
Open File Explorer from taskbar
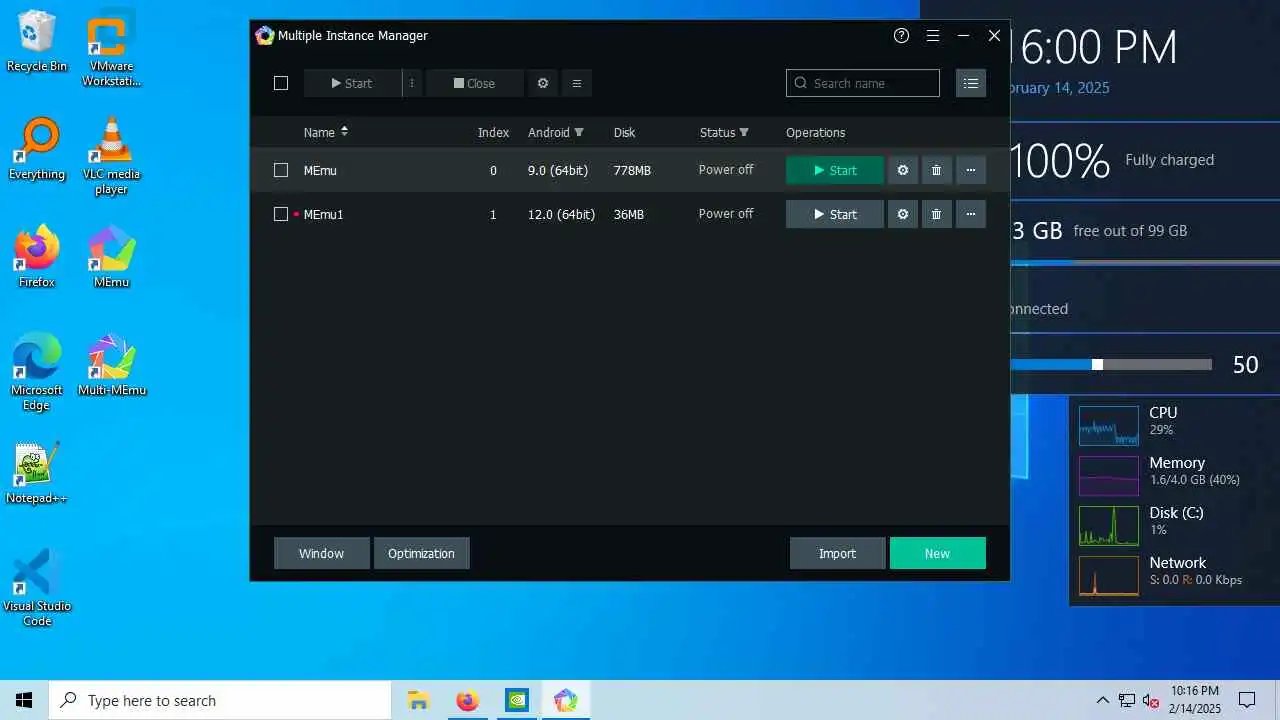418,700
